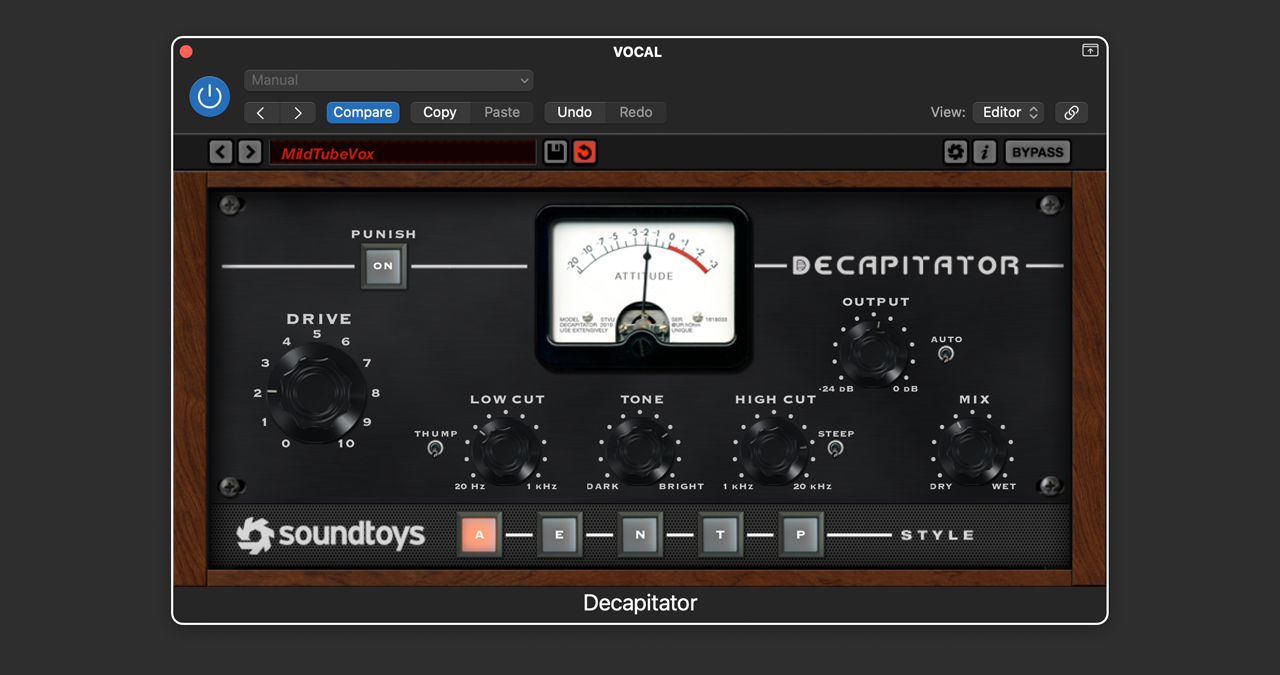Viewport: 1280px width, 675px height.
Task: Toggle the AUTO output switch
Action: (945, 354)
